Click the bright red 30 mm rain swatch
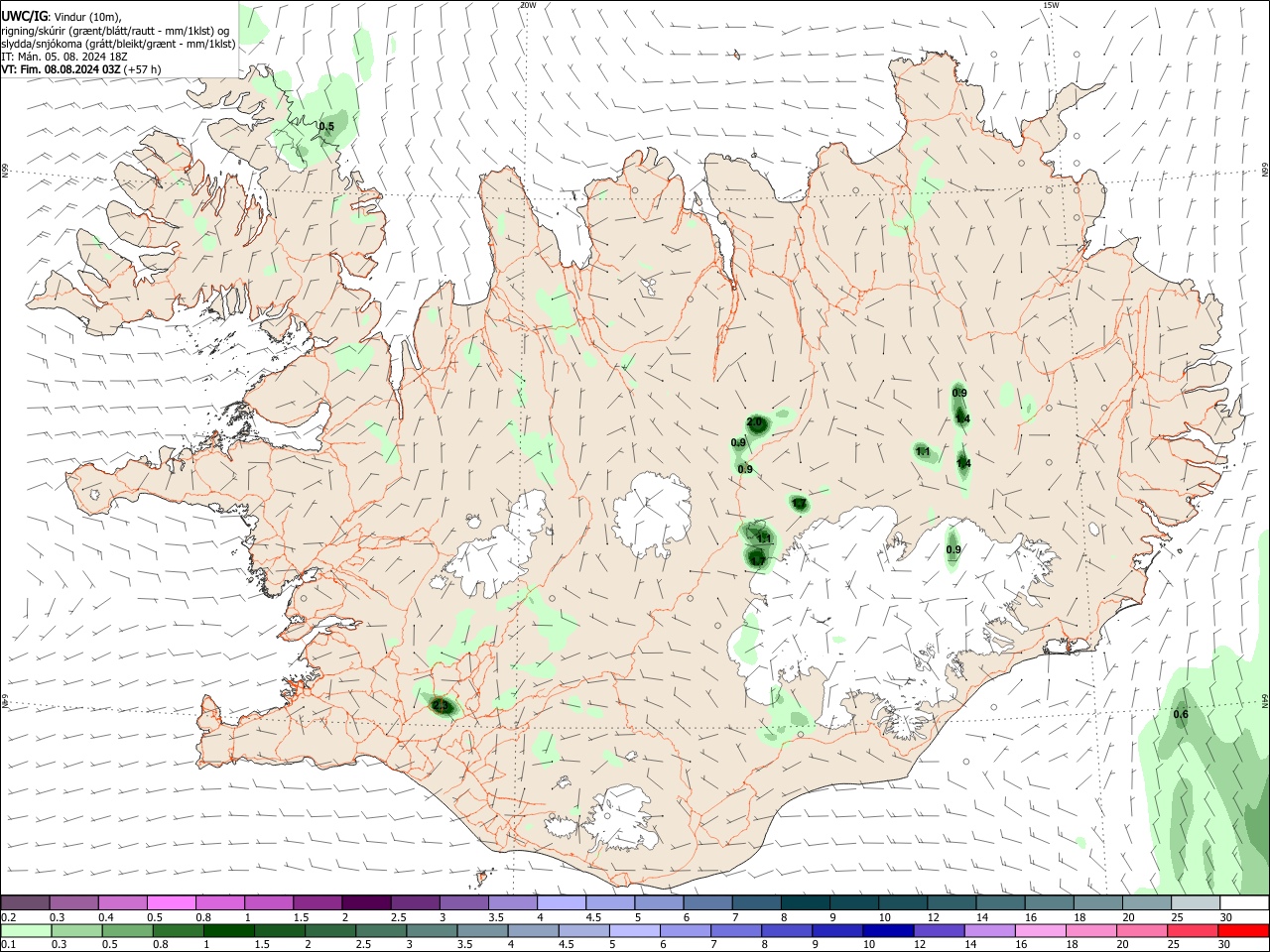1270x952 pixels. [1243, 930]
